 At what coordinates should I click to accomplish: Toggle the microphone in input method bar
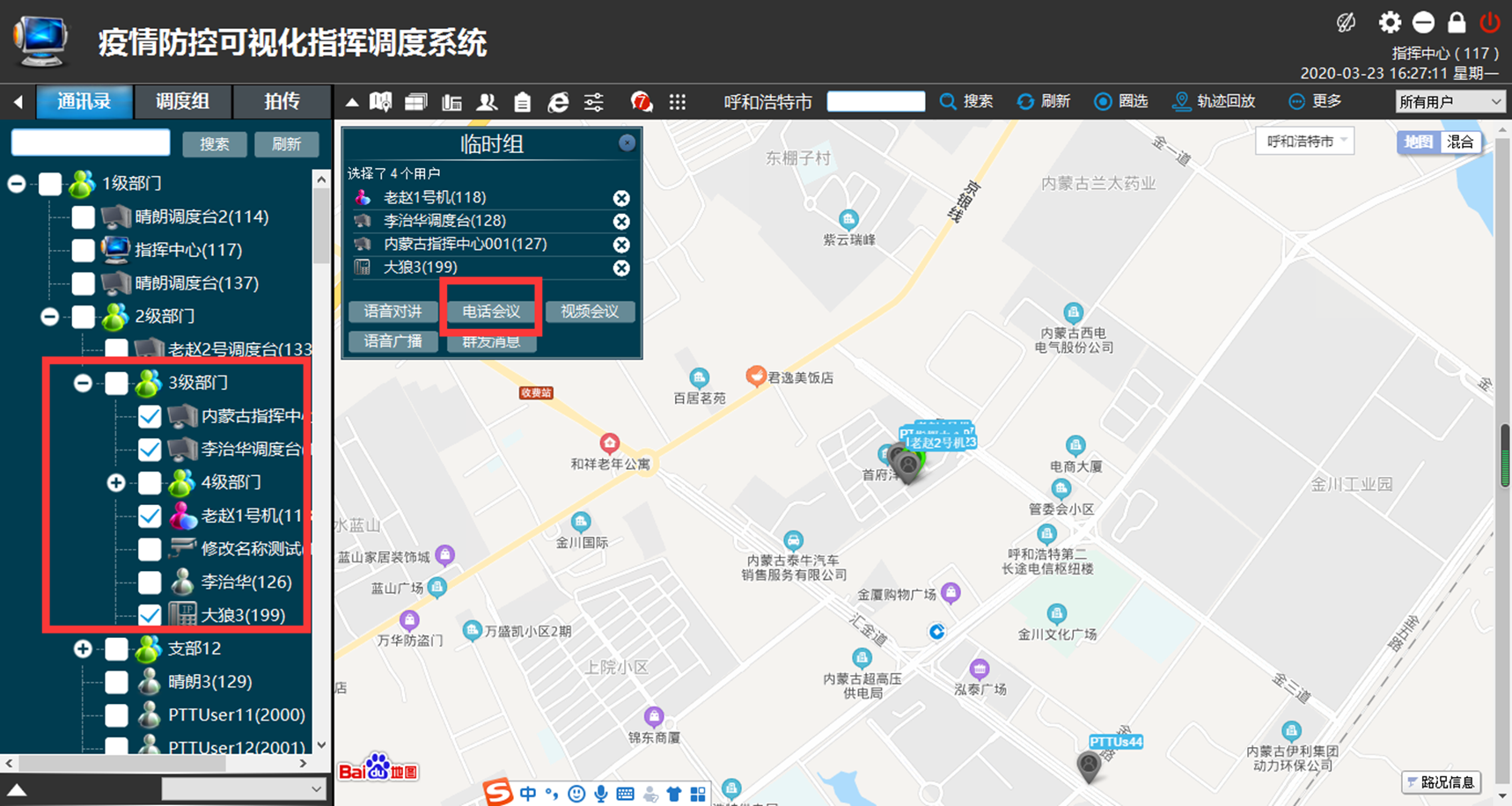click(x=600, y=794)
